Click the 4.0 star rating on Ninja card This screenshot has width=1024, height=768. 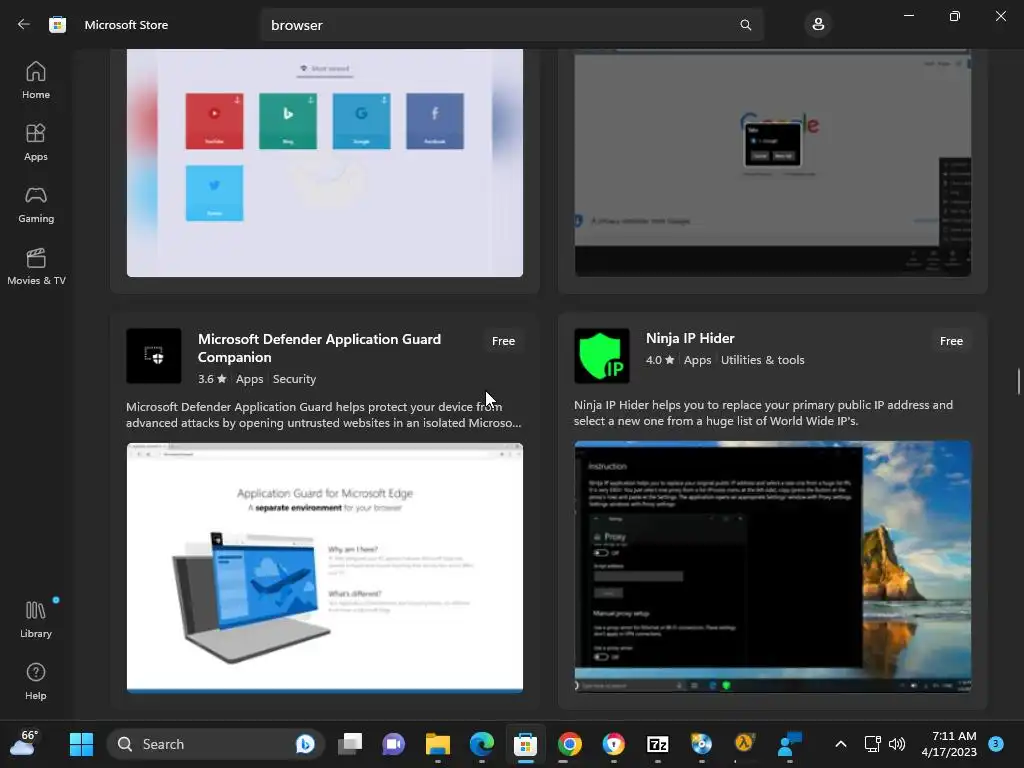(660, 360)
